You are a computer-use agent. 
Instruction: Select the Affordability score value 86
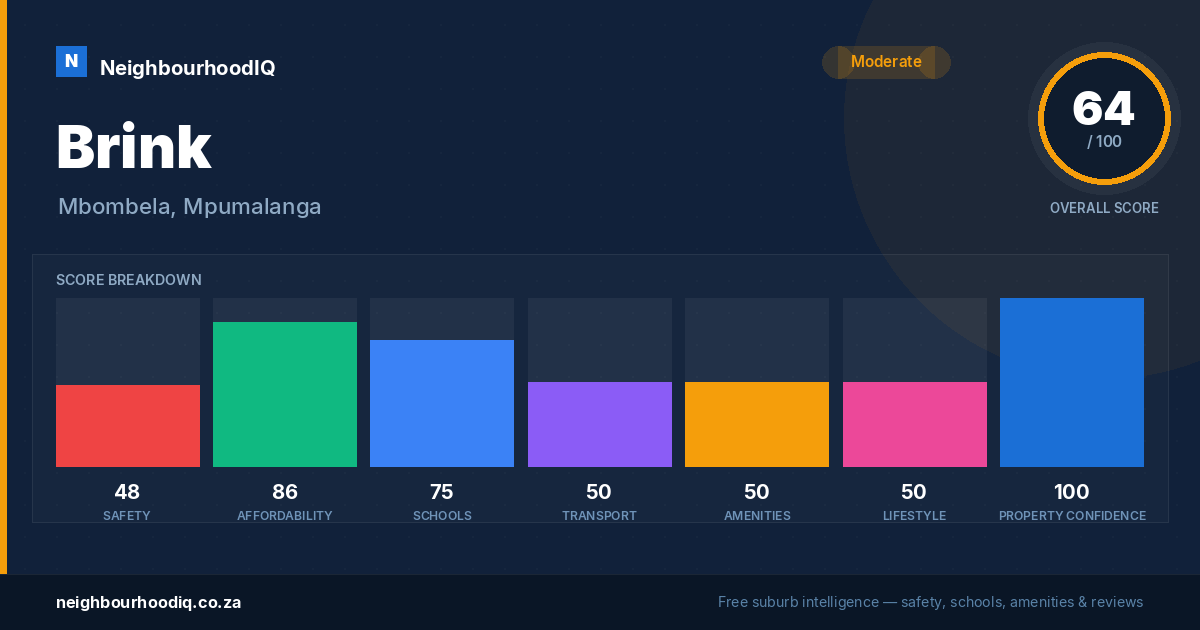[285, 492]
